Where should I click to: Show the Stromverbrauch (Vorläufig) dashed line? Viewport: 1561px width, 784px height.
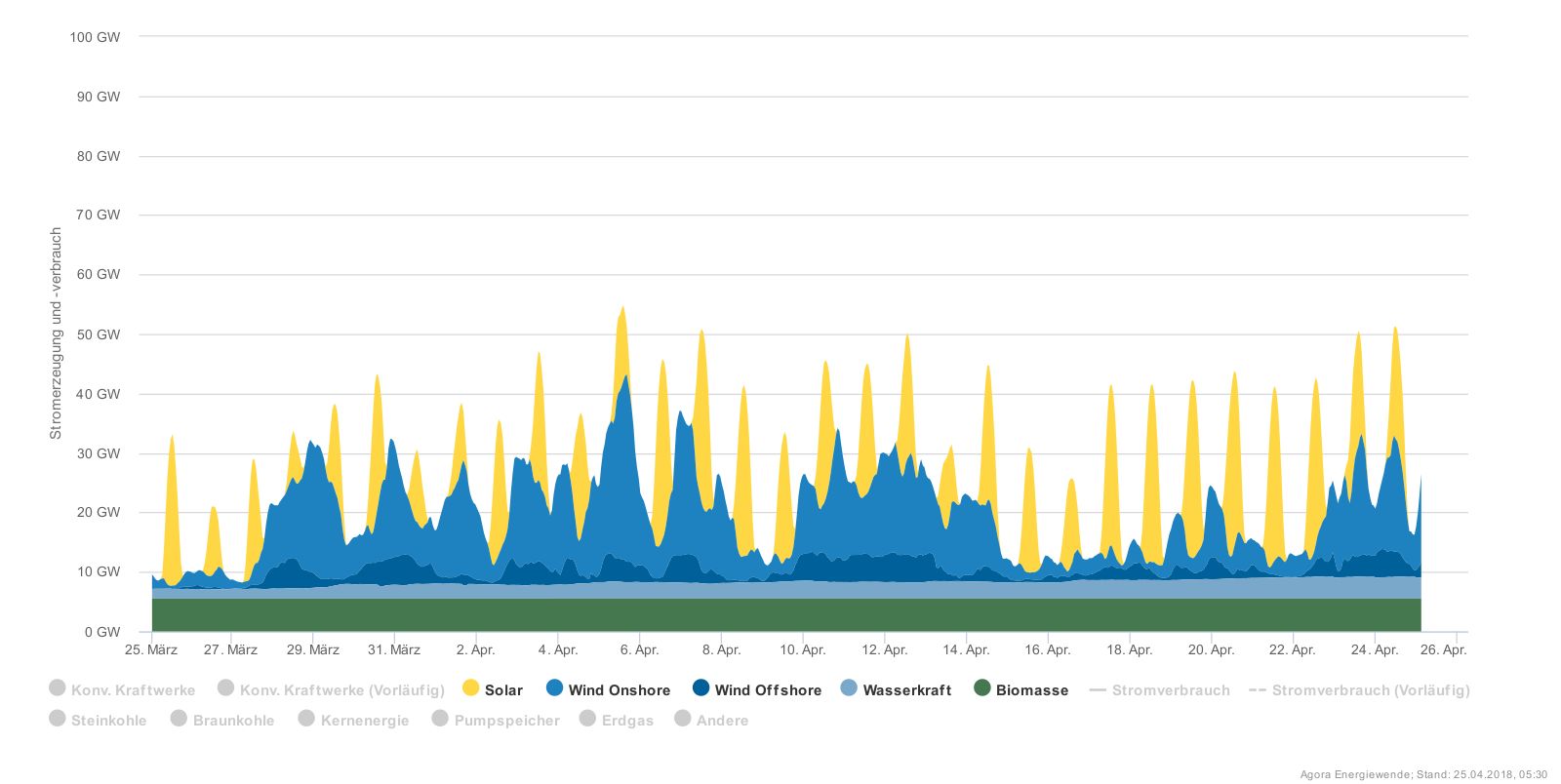coord(1371,690)
